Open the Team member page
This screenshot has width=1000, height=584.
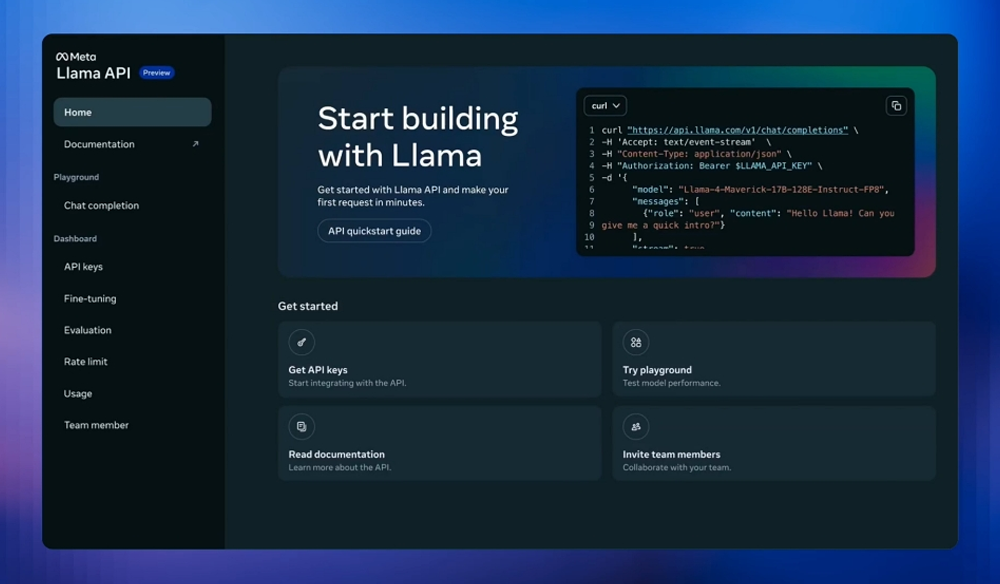coord(97,425)
